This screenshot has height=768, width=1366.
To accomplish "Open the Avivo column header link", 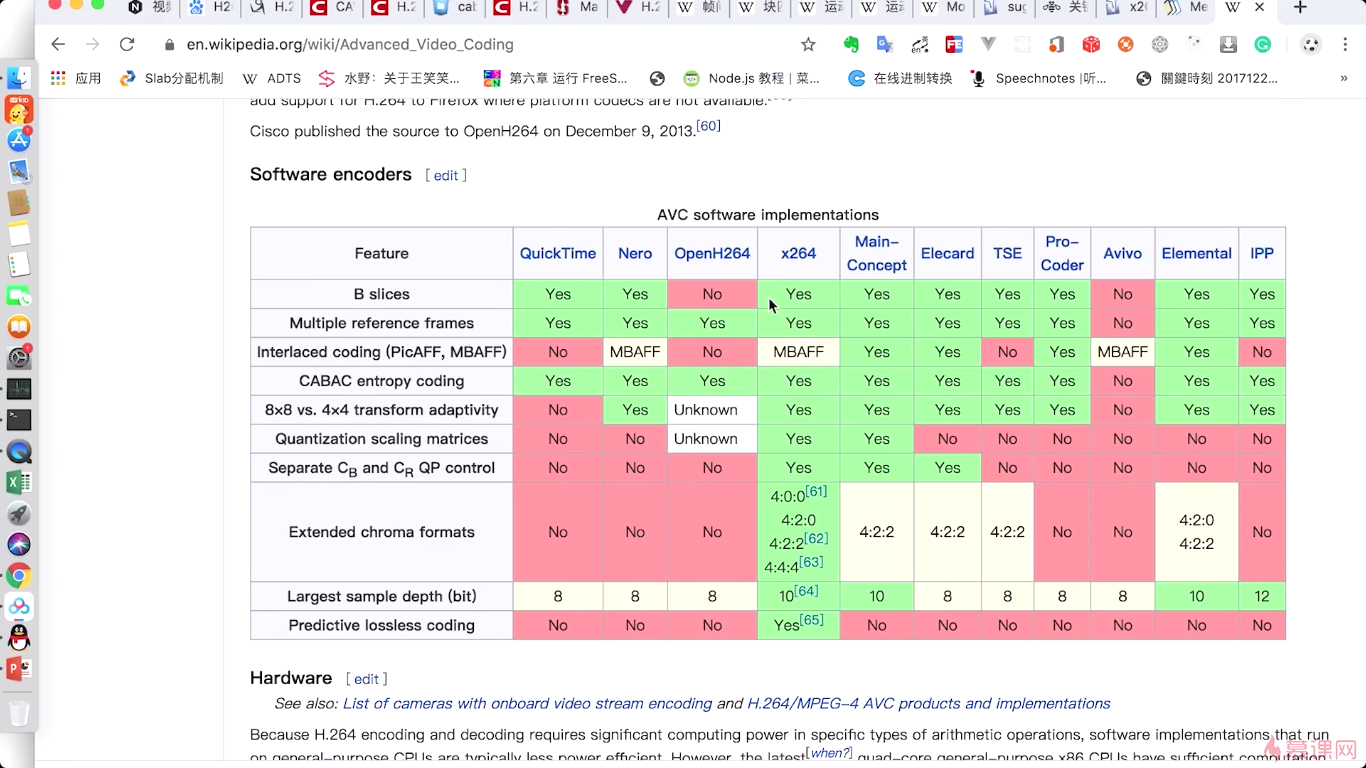I will coord(1123,254).
